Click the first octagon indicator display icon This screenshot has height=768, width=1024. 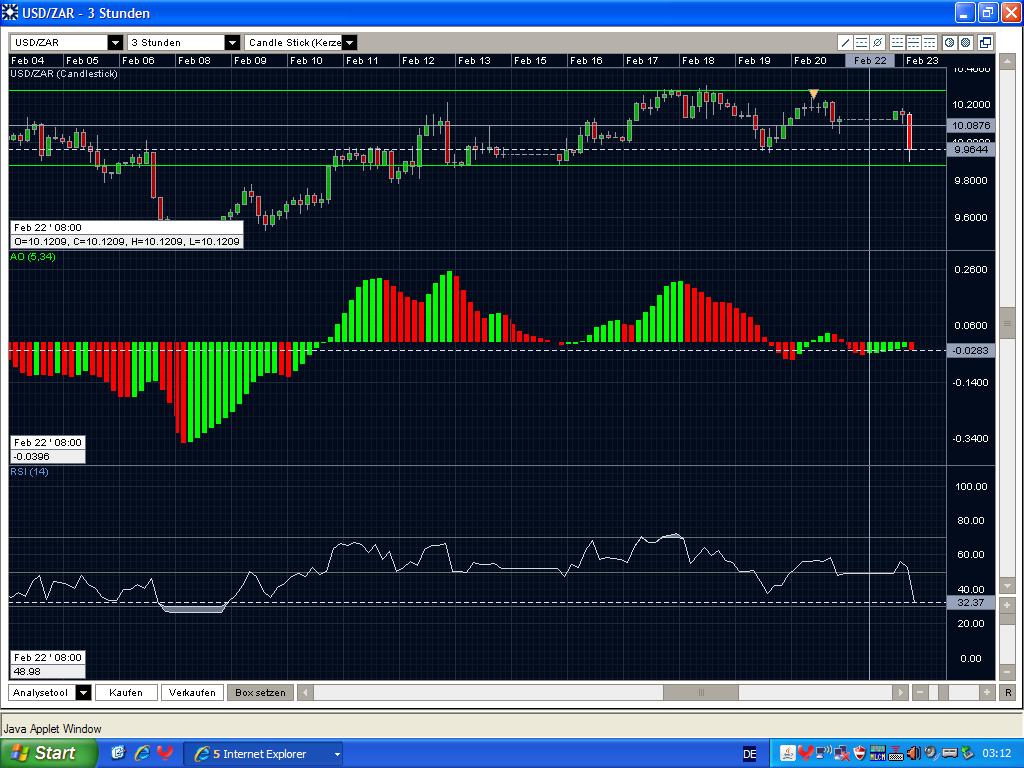[949, 42]
